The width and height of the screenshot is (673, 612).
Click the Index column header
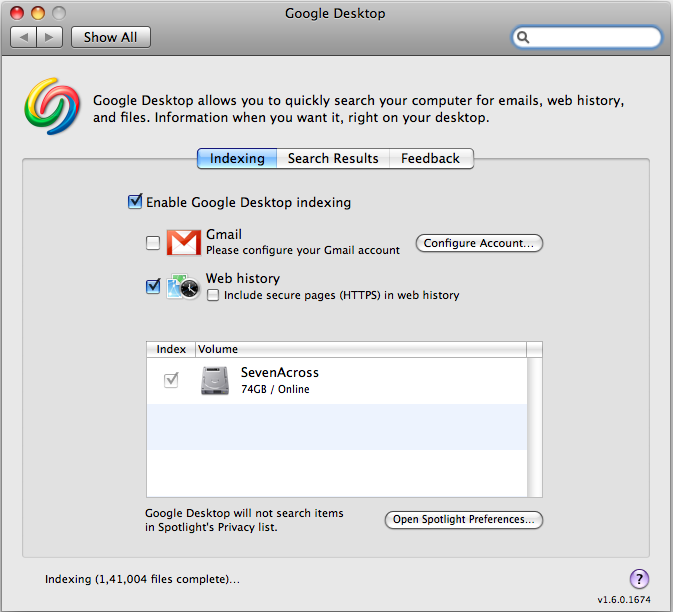171,349
